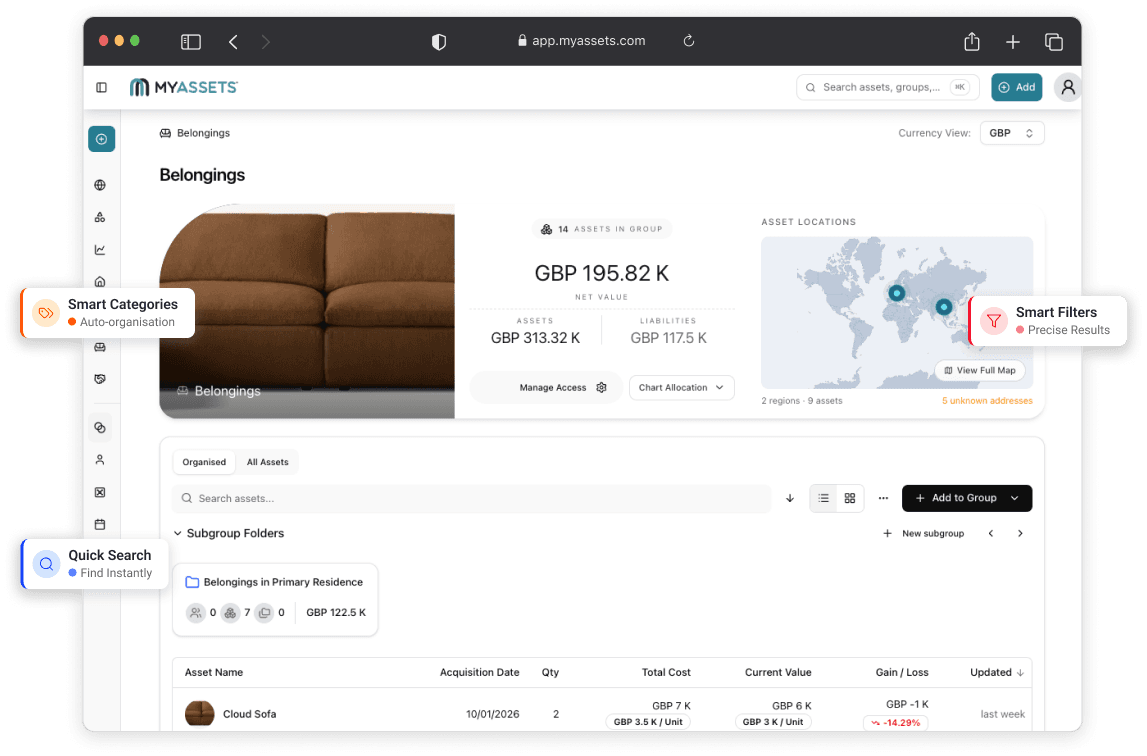Viewport: 1147px width, 756px height.
Task: Open View Full Map
Action: tap(980, 370)
